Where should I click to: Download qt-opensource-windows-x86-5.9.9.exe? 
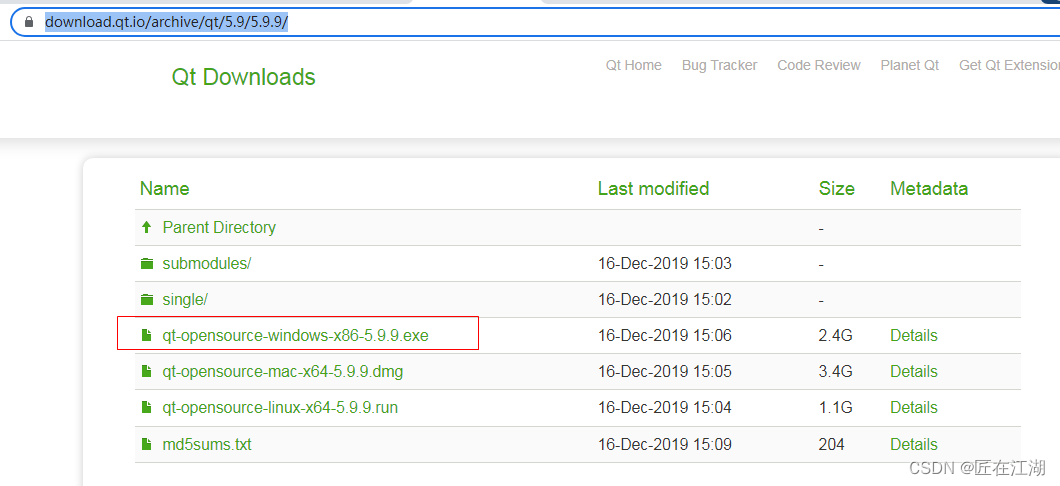click(x=295, y=335)
